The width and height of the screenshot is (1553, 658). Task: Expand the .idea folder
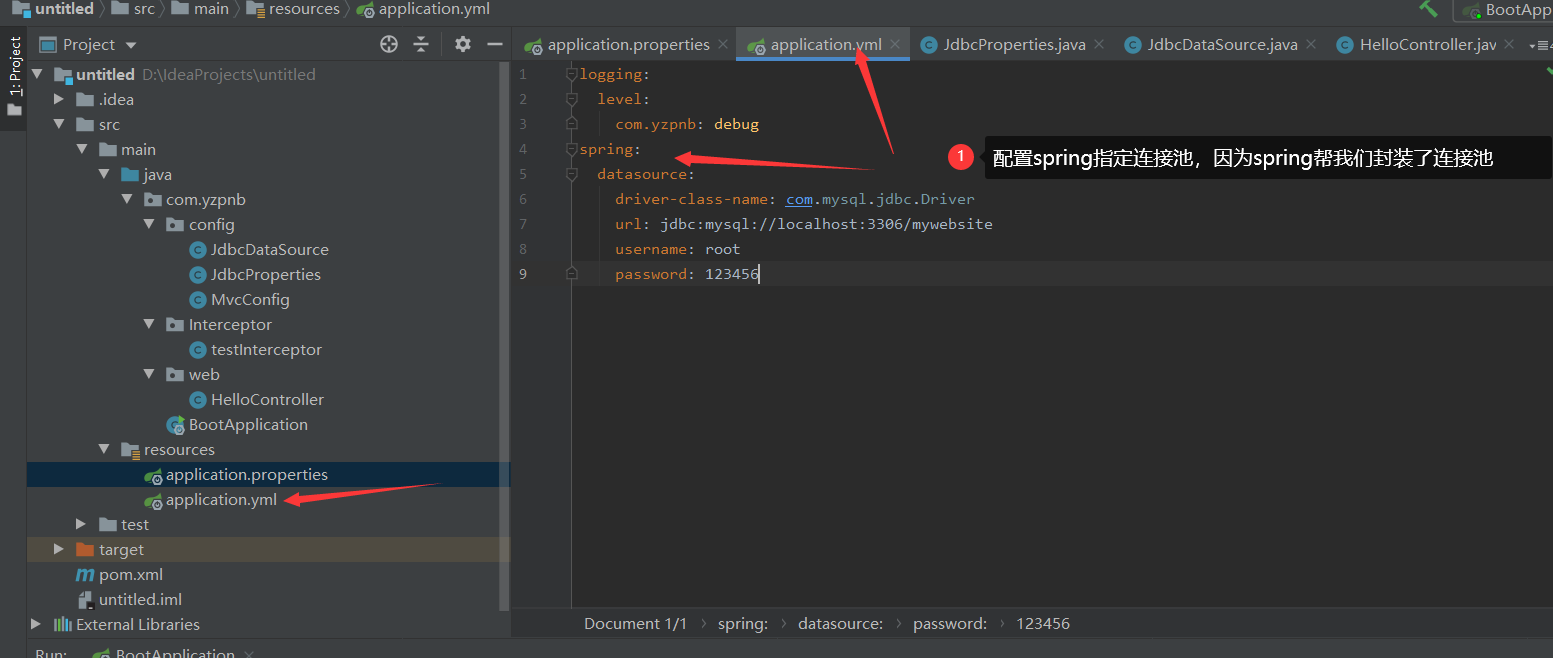[59, 99]
